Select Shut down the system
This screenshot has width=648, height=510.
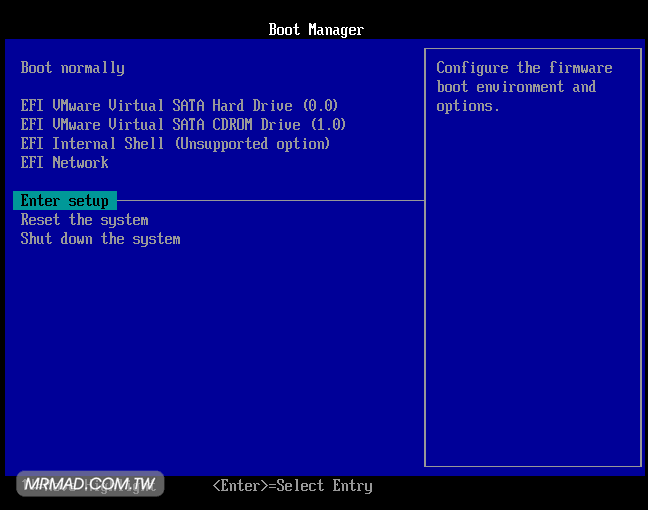[x=100, y=239]
